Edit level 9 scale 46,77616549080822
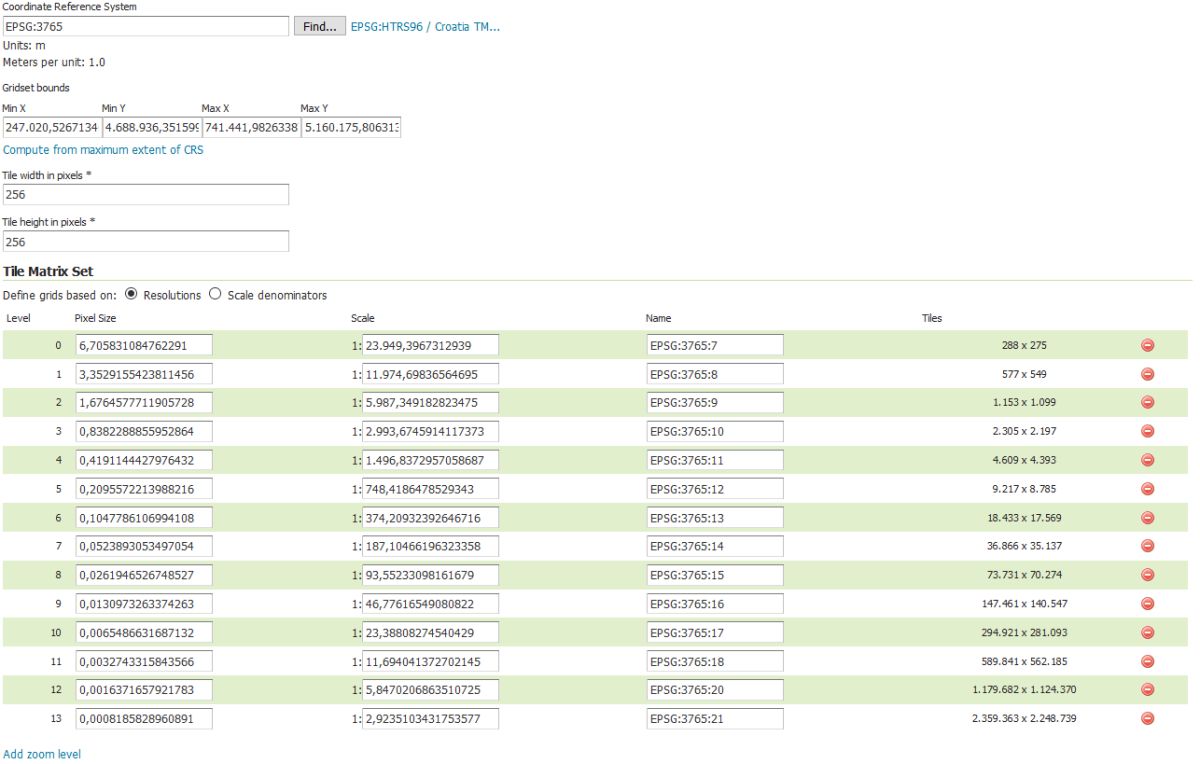This screenshot has height=764, width=1200. click(x=430, y=603)
